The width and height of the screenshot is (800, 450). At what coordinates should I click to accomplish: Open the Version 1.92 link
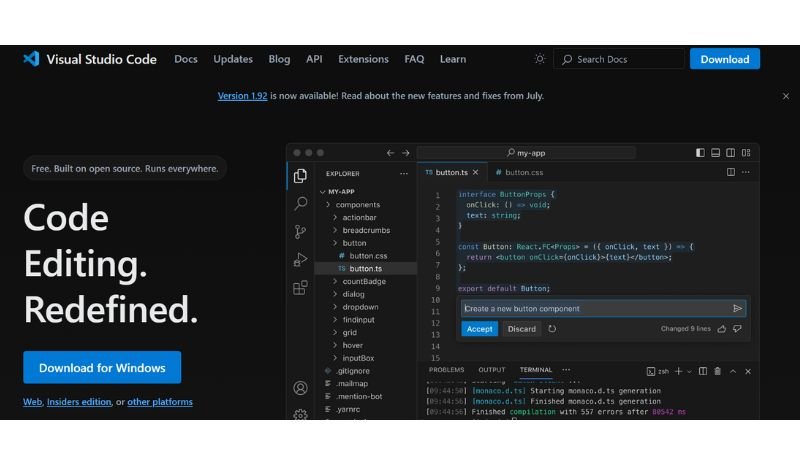tap(242, 96)
